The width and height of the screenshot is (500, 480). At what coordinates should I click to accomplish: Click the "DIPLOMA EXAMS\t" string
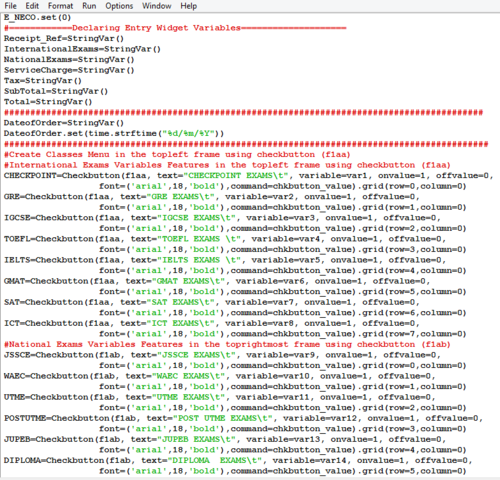(x=215, y=461)
